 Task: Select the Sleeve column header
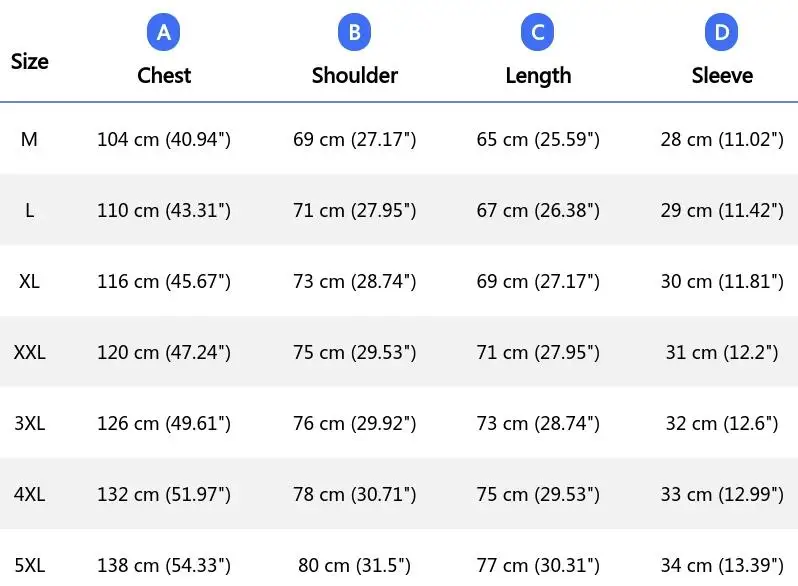[722, 75]
